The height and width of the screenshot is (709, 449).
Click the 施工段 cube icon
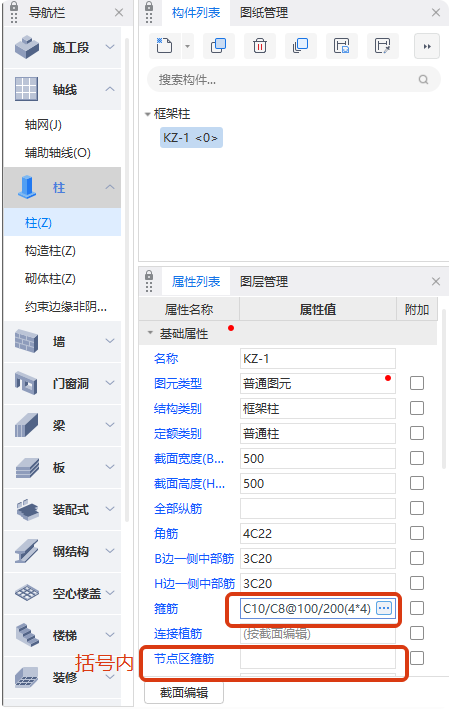pyautogui.click(x=27, y=47)
